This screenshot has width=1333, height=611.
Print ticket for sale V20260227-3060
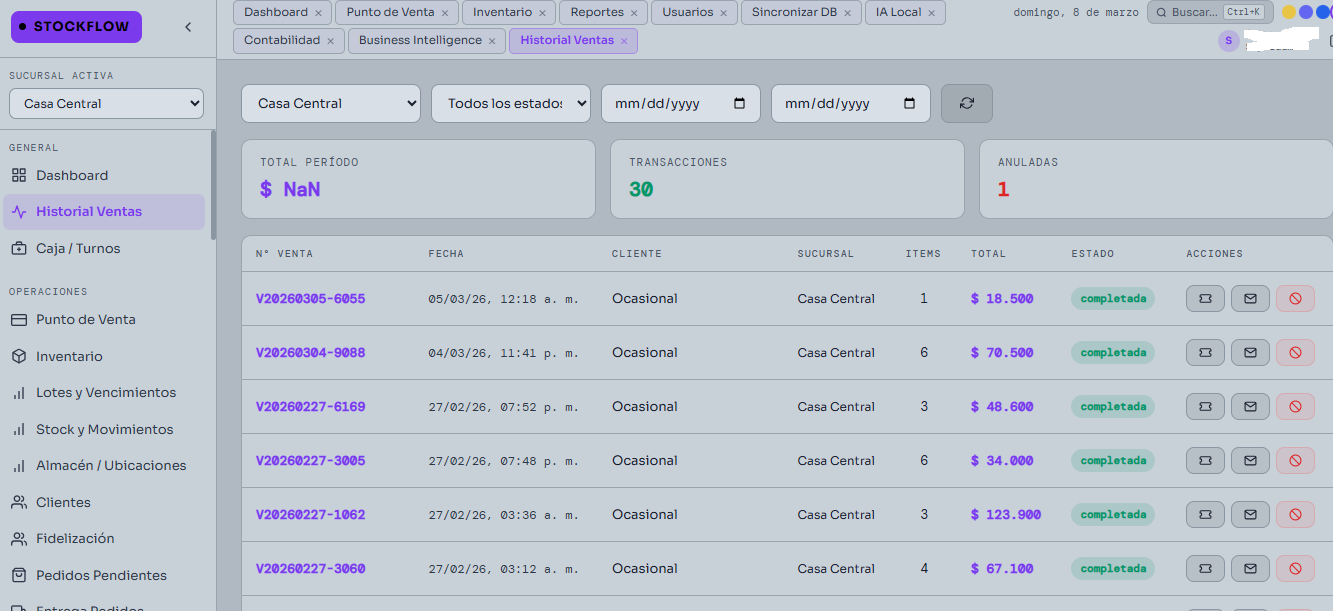[x=1205, y=569]
